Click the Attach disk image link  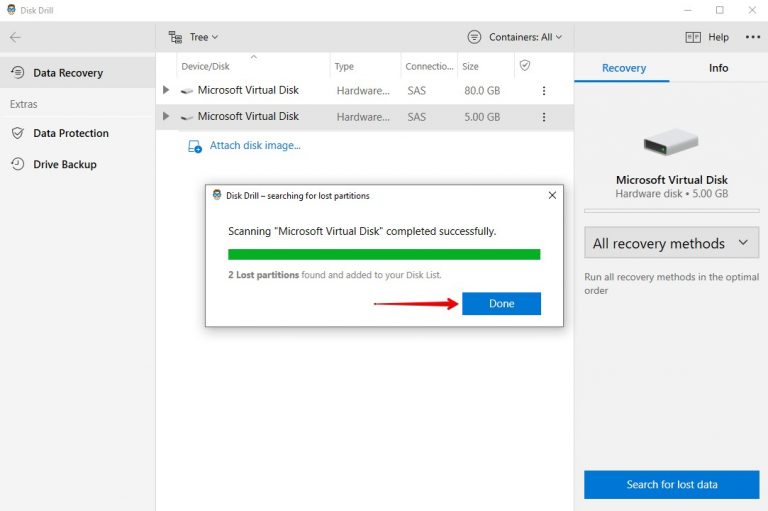(x=254, y=146)
